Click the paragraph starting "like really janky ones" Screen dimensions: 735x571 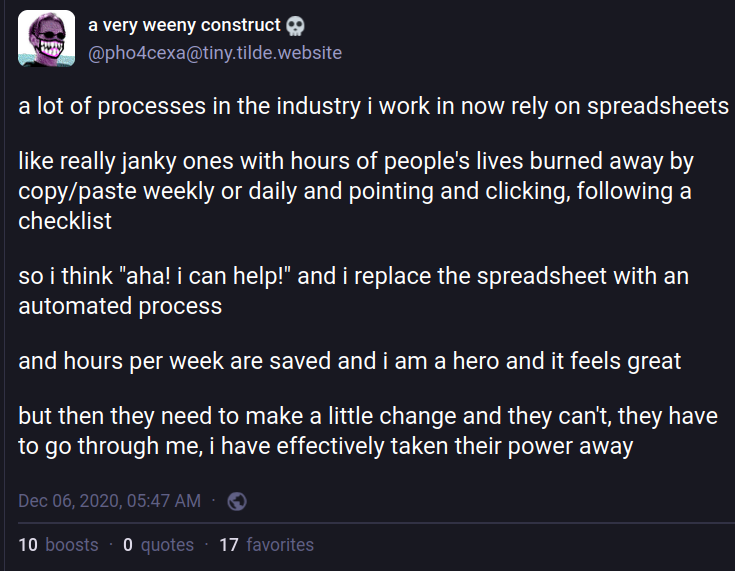pos(355,190)
